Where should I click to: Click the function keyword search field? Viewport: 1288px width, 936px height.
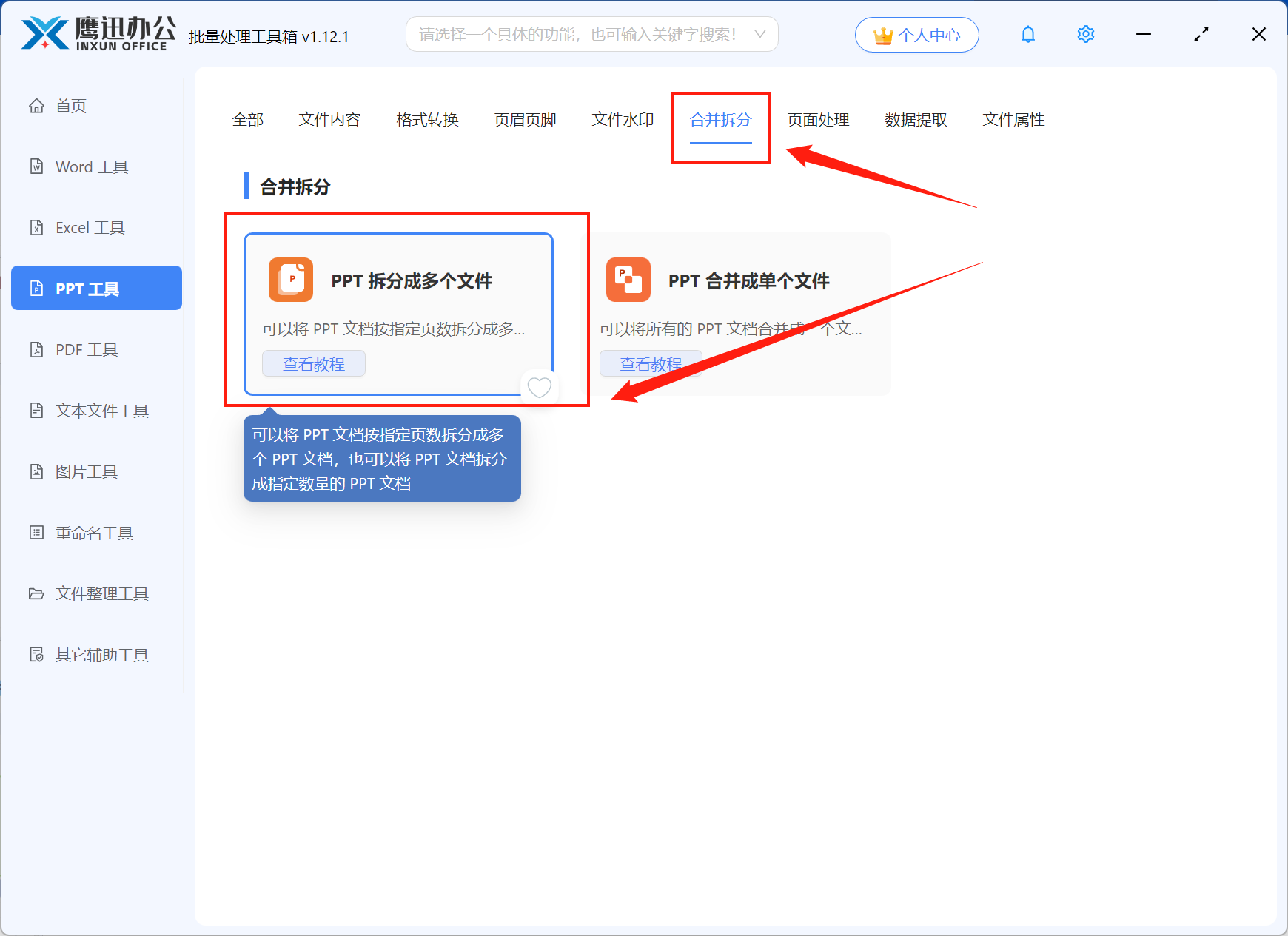click(x=577, y=35)
